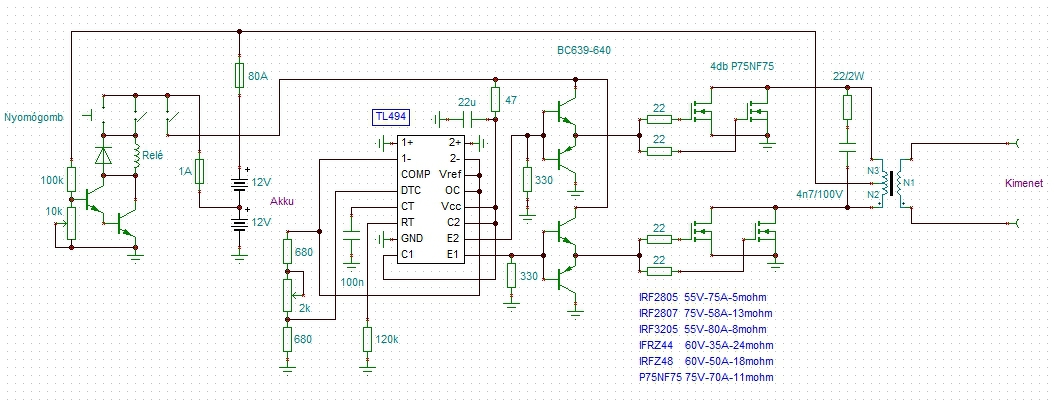Screen dimensions: 1054x403
Task: Click the 120k resistor symbol
Action: click(367, 339)
